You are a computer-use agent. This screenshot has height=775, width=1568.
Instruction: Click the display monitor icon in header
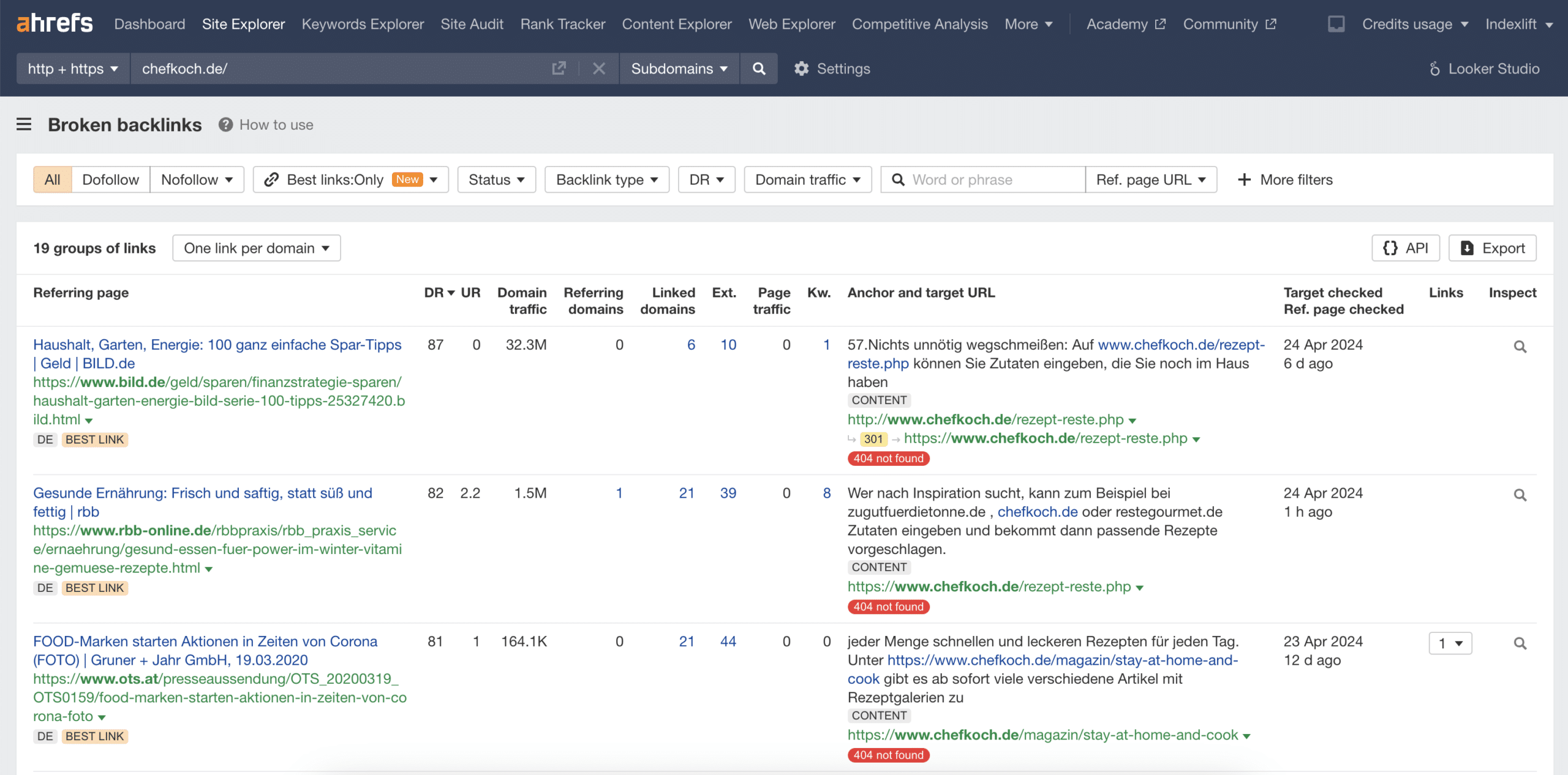[1336, 24]
